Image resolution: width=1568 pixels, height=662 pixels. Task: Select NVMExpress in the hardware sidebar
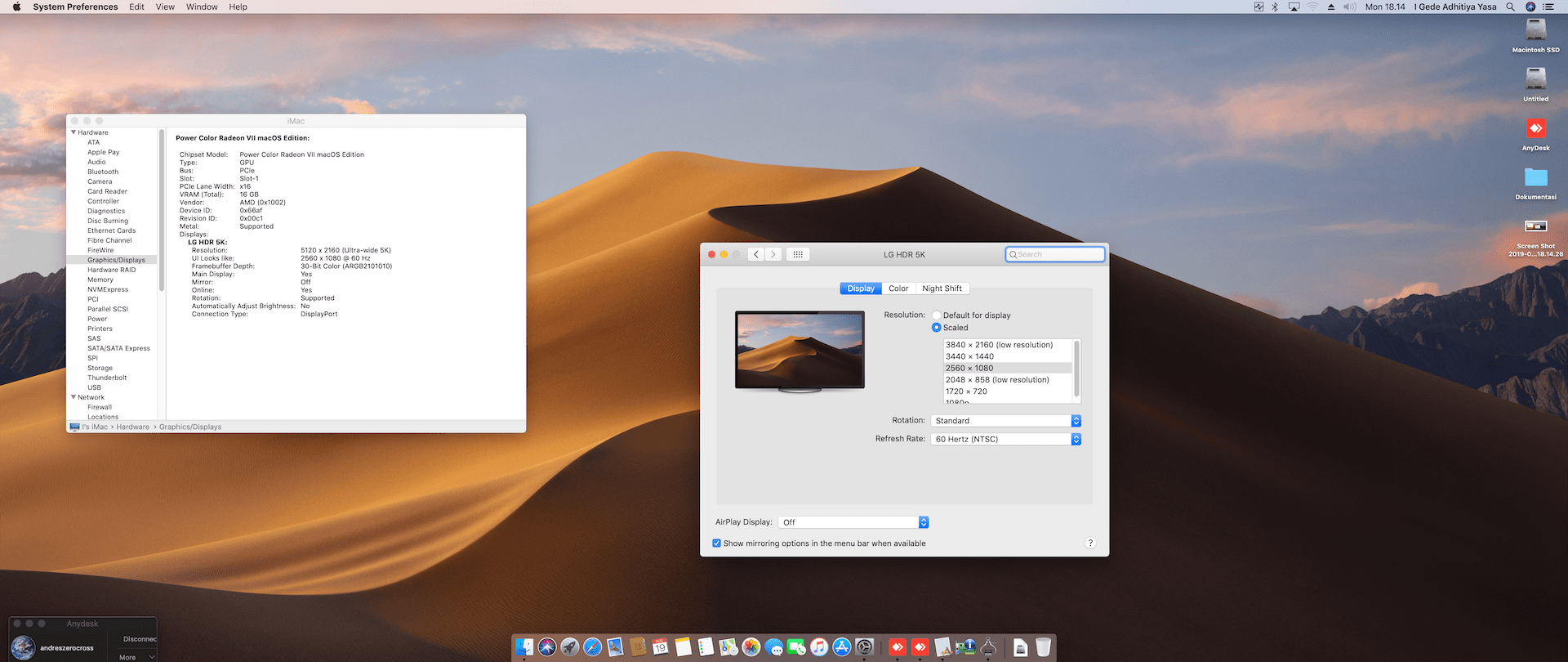click(x=108, y=289)
